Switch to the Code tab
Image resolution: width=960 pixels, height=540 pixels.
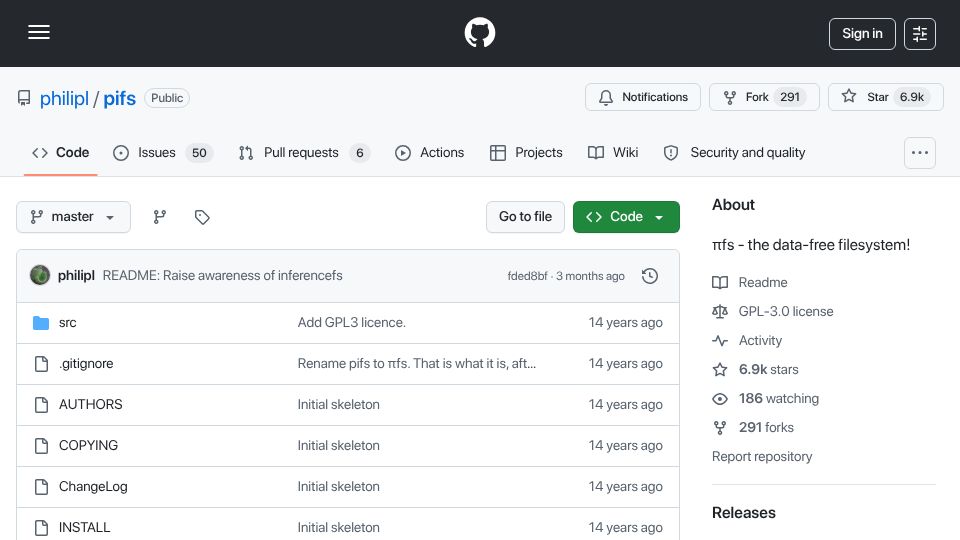pyautogui.click(x=61, y=152)
